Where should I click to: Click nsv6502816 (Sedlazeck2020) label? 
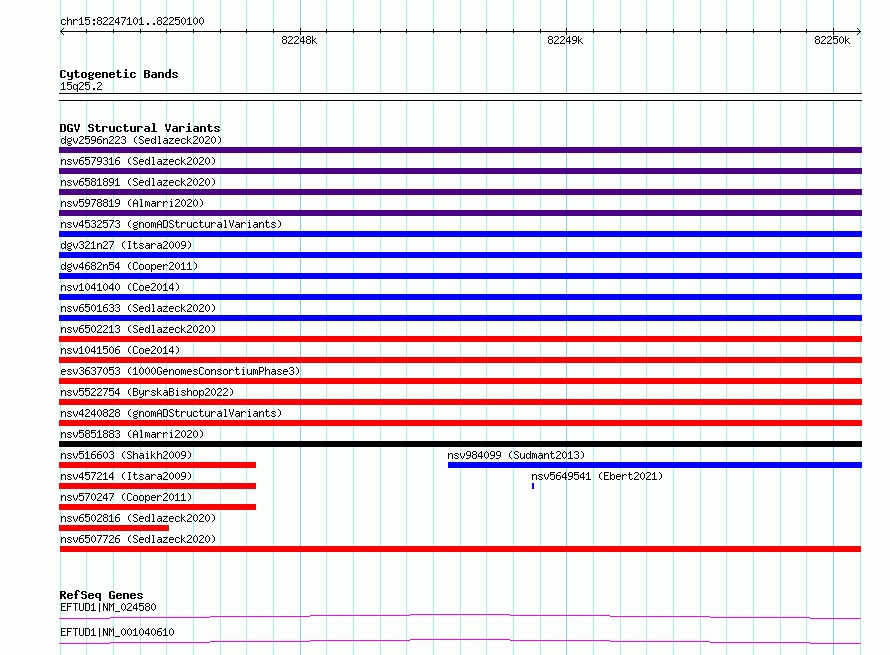(138, 518)
